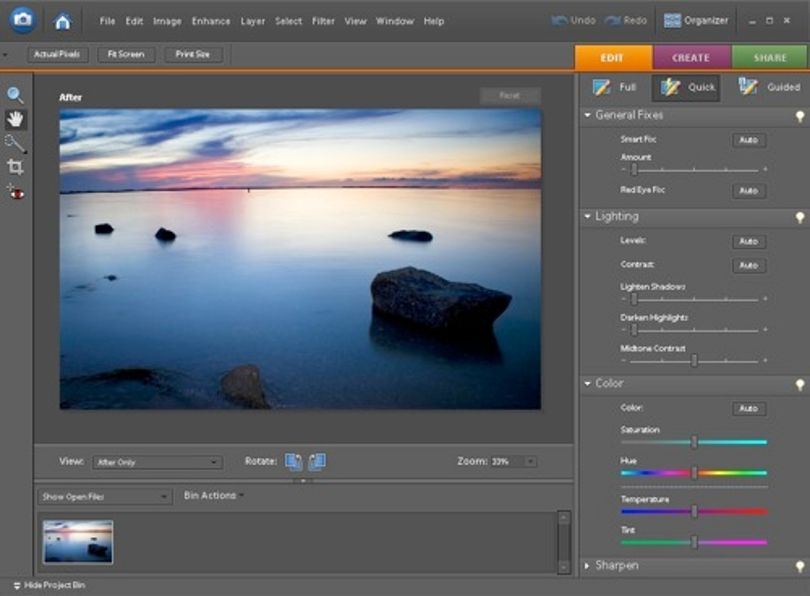Hide the Project Bin
This screenshot has height=596, width=810.
point(49,585)
